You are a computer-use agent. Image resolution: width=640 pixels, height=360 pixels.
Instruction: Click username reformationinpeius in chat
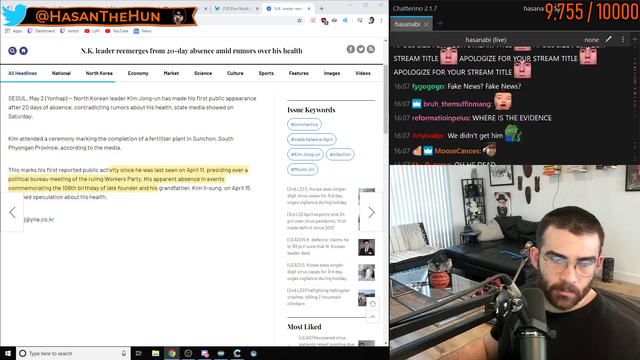pyautogui.click(x=441, y=118)
